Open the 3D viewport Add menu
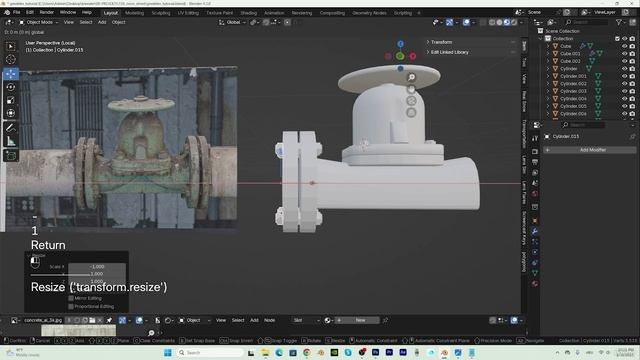 [x=102, y=22]
